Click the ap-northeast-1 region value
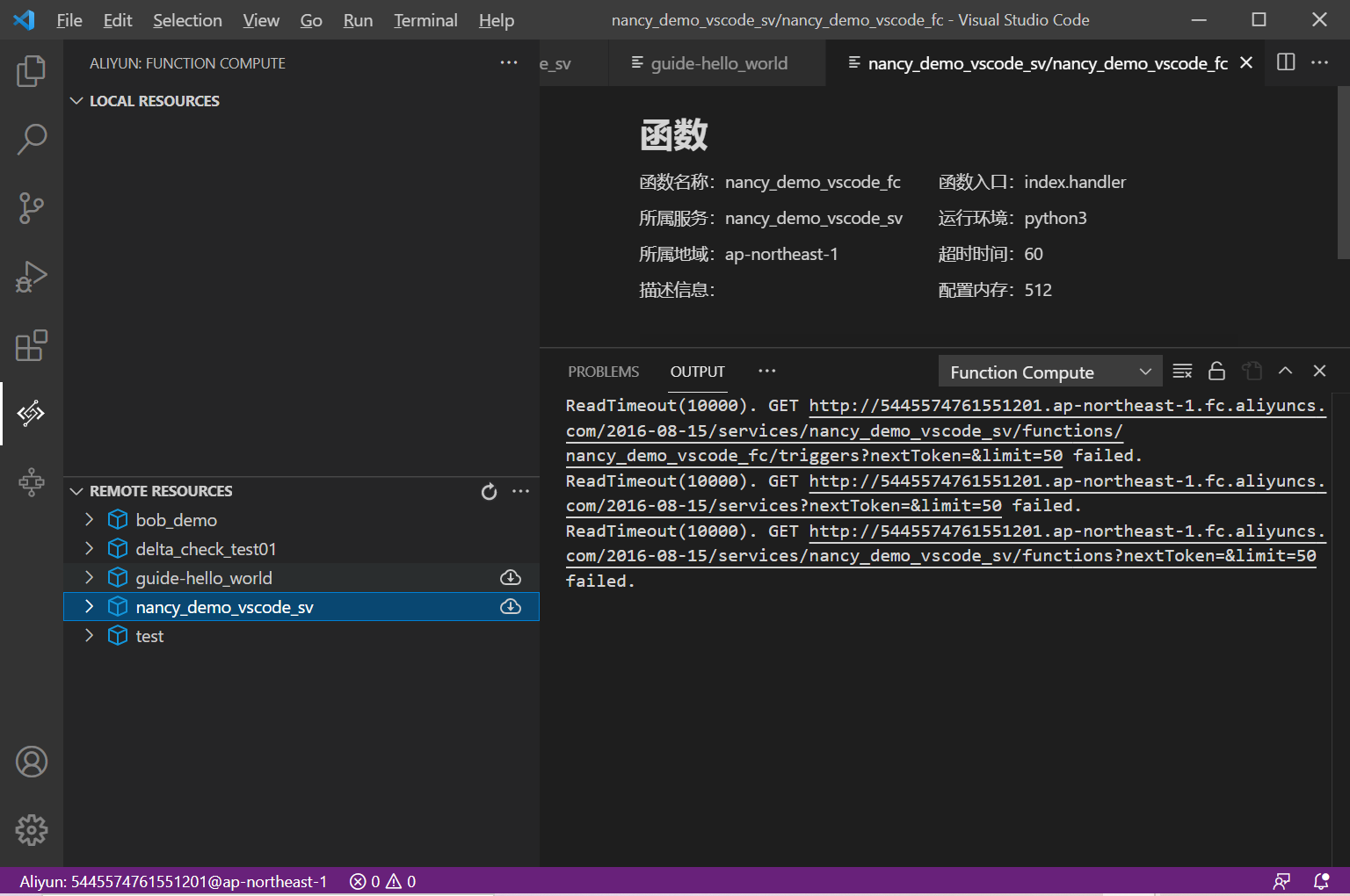 click(781, 254)
